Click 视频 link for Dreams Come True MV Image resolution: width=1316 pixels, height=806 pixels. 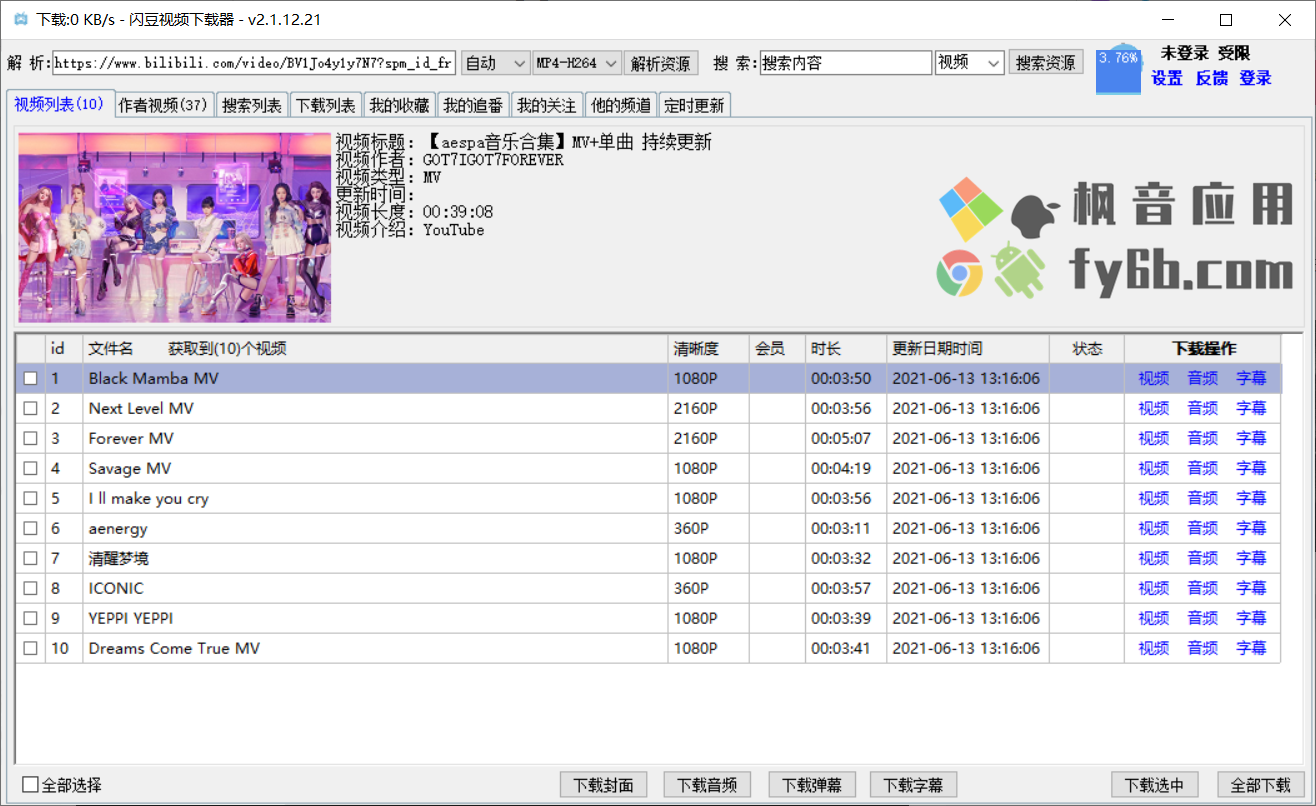coord(1154,649)
